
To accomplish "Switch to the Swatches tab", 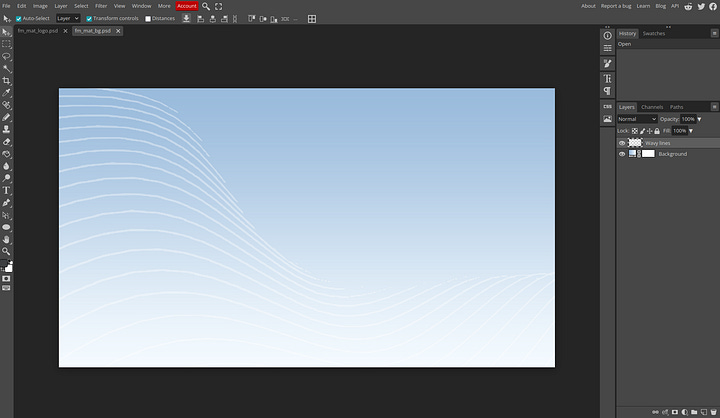I will (x=653, y=34).
